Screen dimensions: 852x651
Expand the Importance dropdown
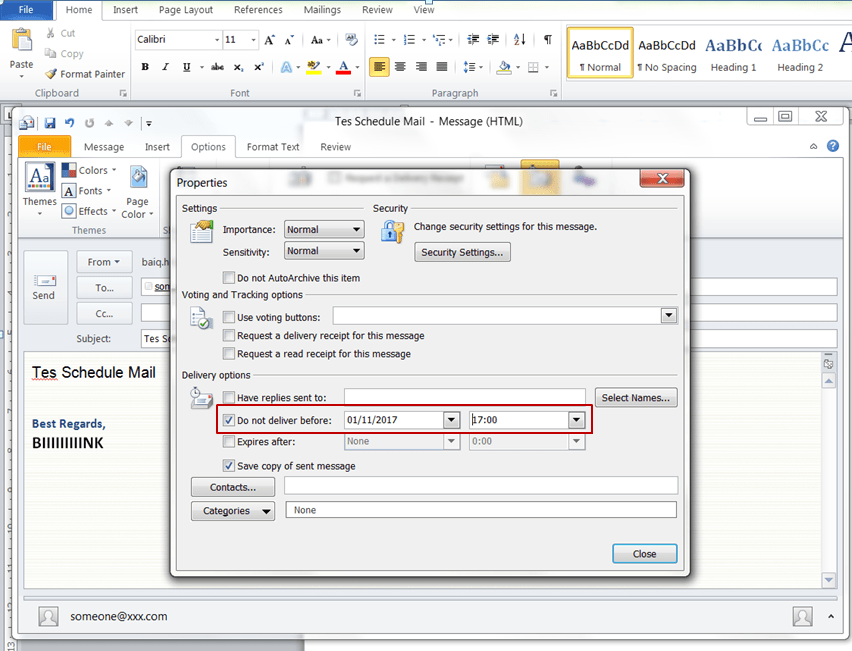point(356,229)
